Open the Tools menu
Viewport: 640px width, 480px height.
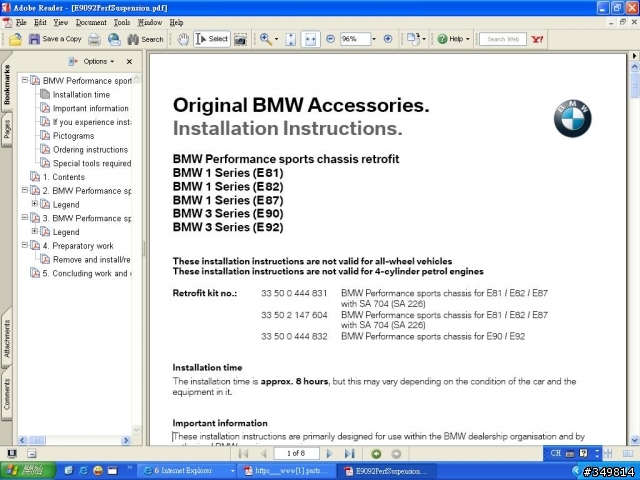point(122,22)
